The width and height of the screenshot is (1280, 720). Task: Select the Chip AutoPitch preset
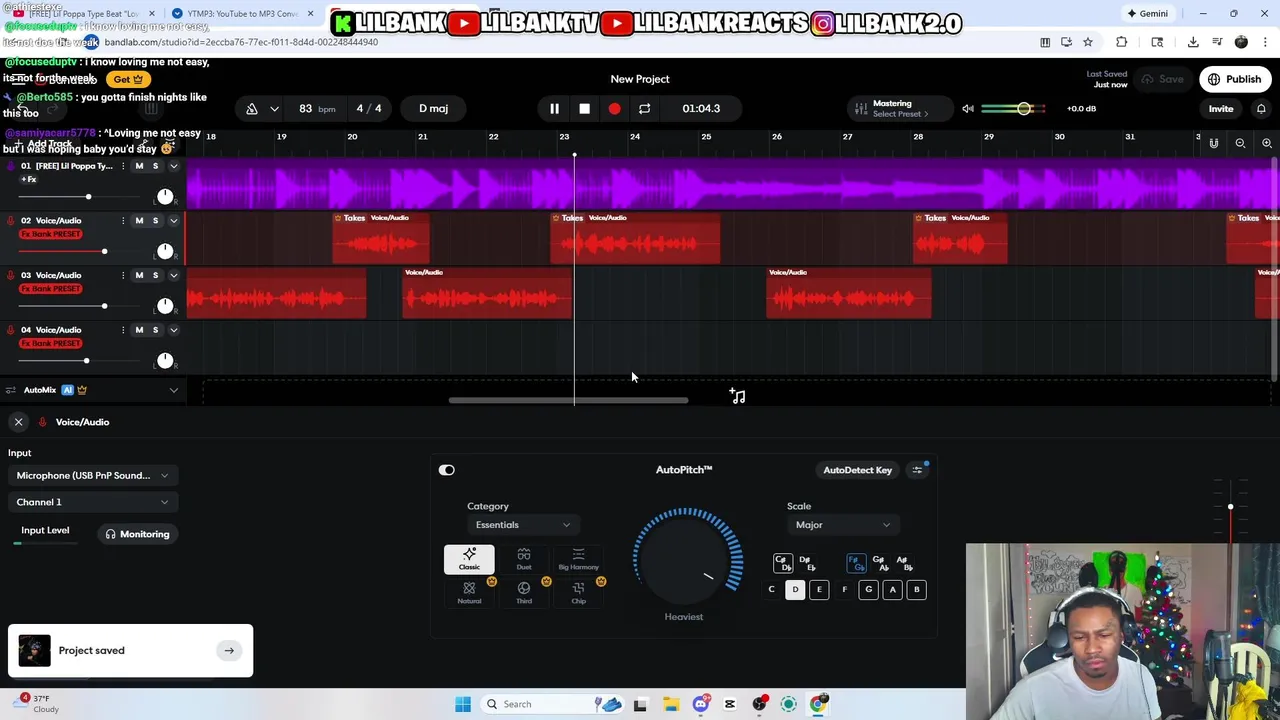[x=578, y=593]
